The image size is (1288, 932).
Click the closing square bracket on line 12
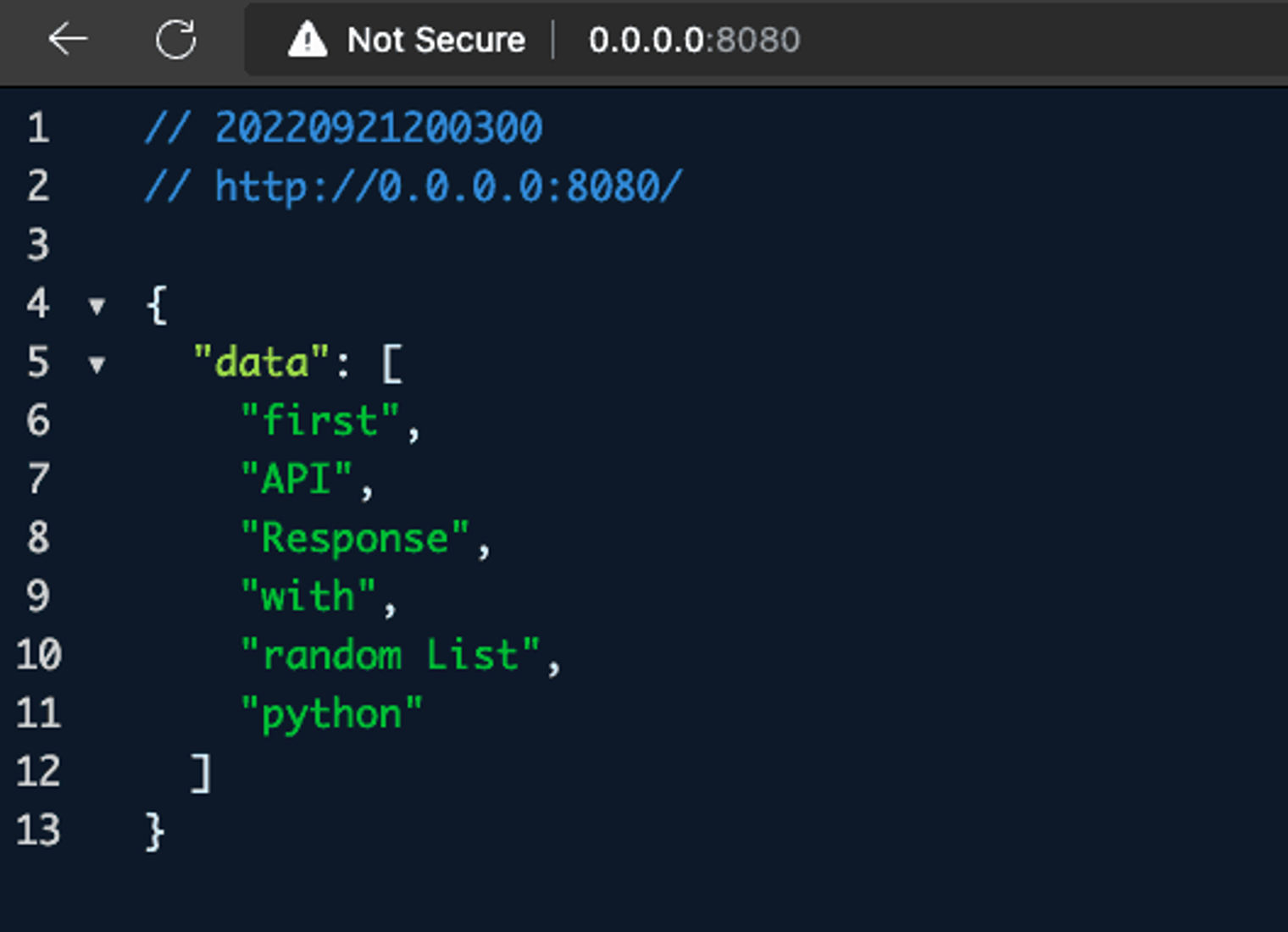click(201, 773)
